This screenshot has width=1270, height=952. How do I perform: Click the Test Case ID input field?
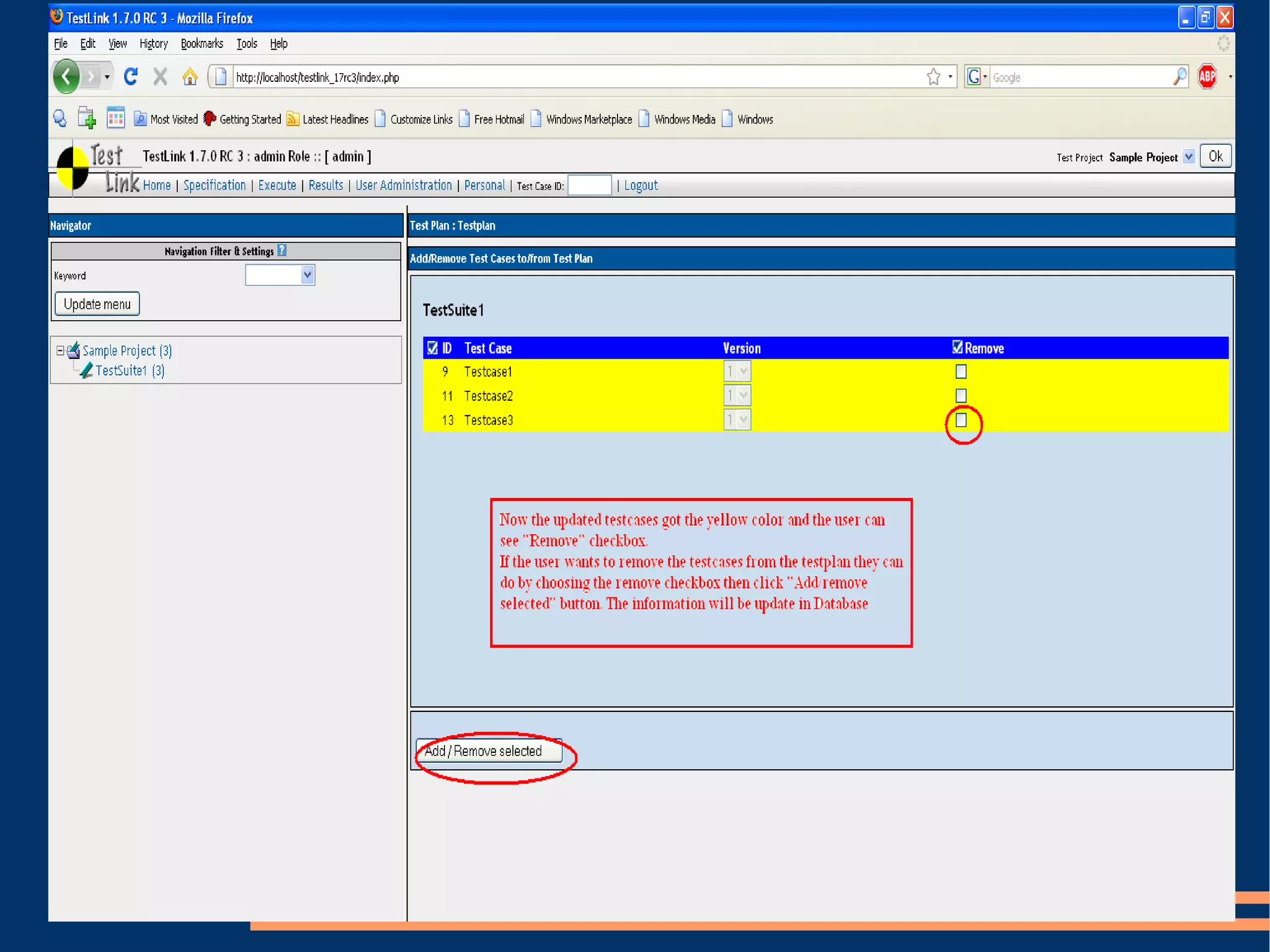[590, 185]
